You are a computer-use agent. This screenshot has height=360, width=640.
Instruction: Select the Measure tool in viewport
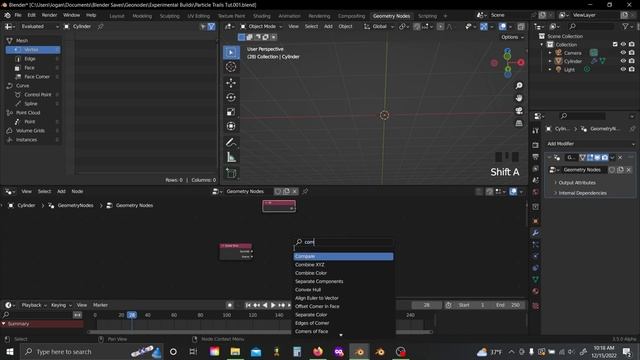[231, 157]
